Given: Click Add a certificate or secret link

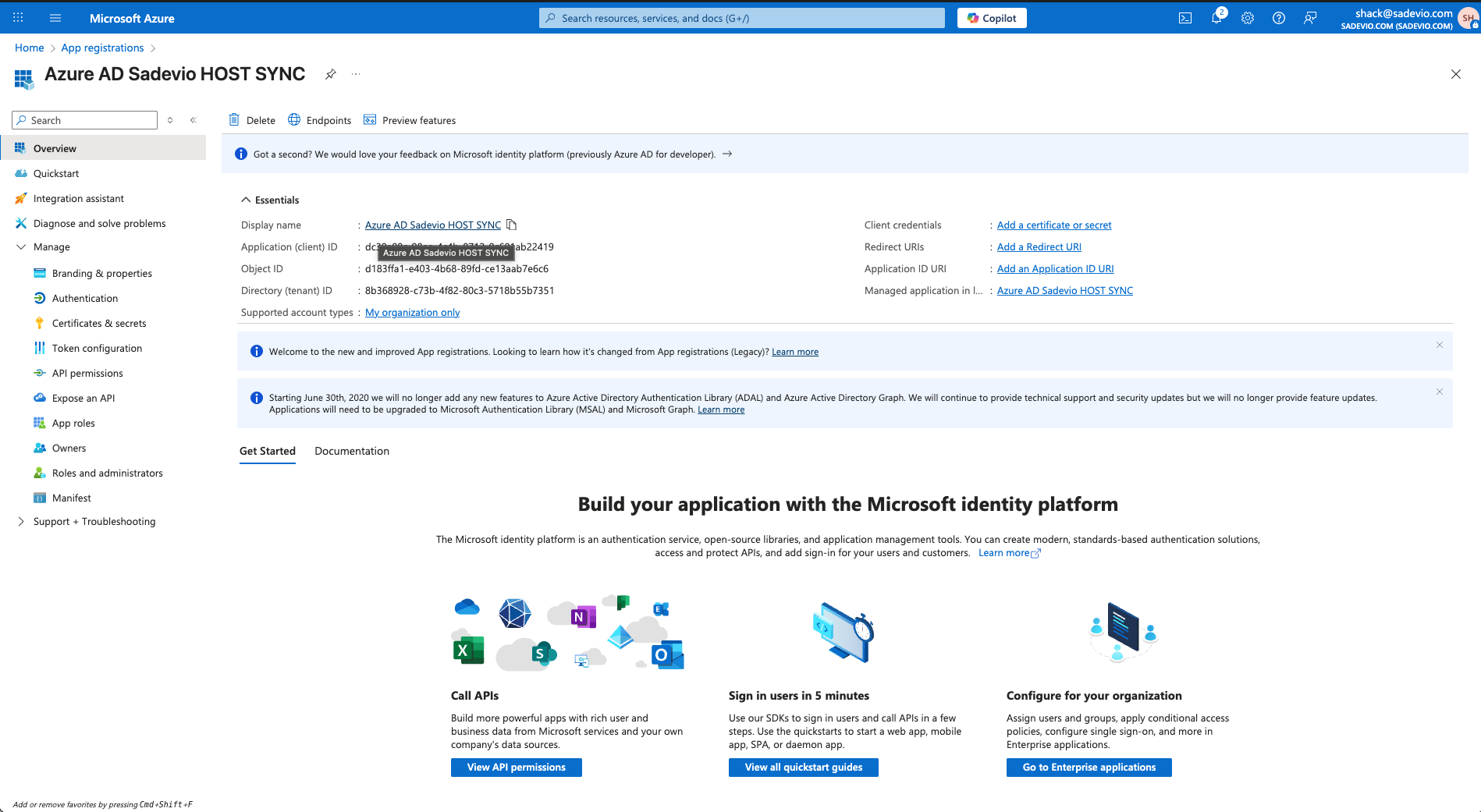Looking at the screenshot, I should (1053, 225).
